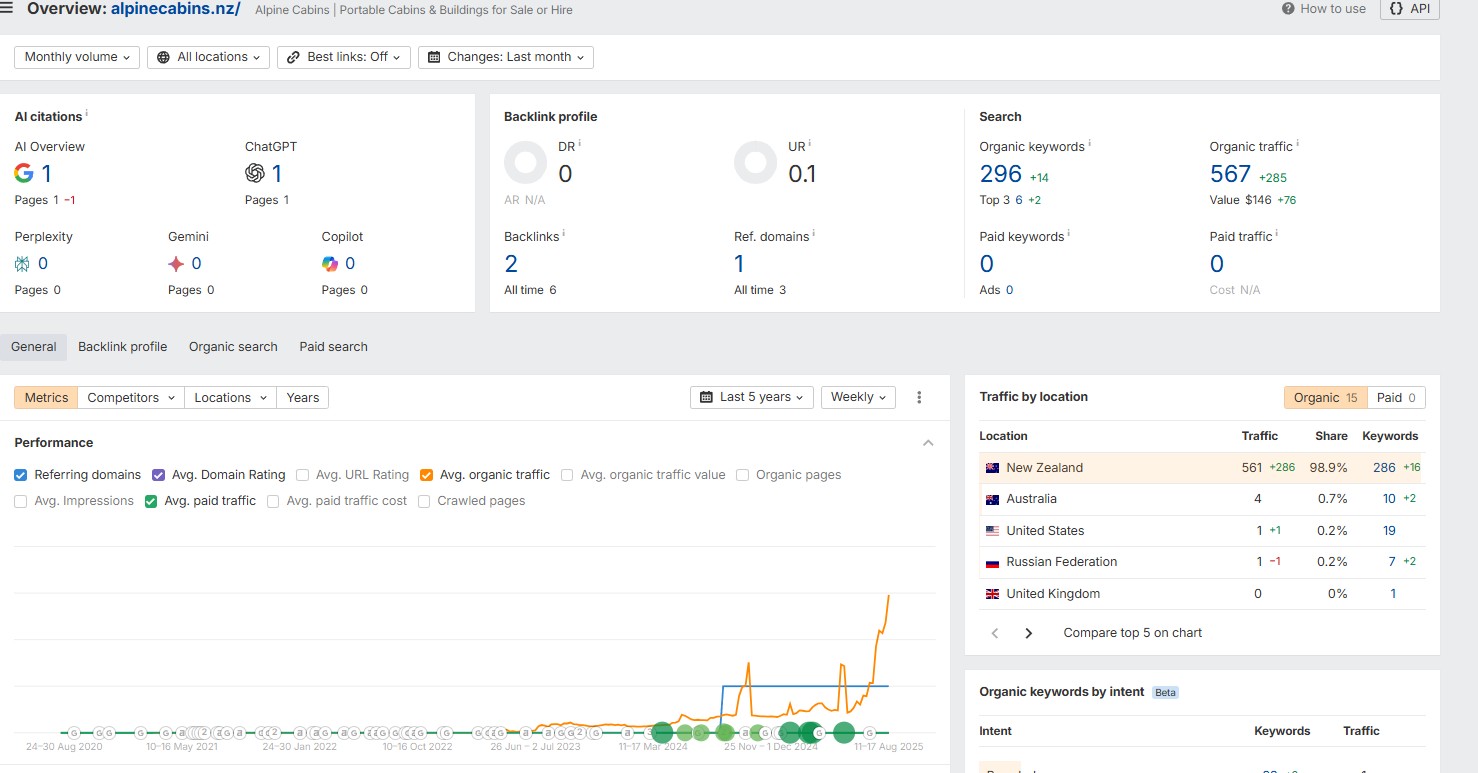This screenshot has height=773, width=1478.
Task: Enable the Organic pages checkbox
Action: (743, 475)
